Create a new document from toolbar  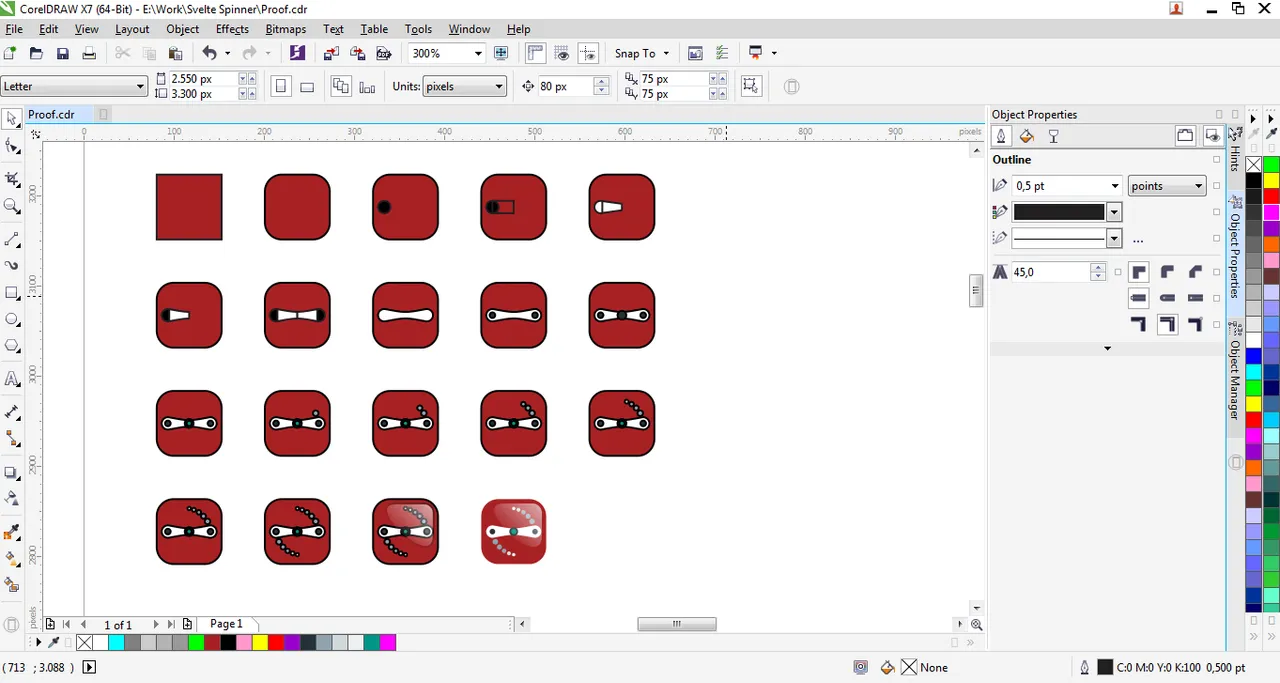[x=10, y=53]
